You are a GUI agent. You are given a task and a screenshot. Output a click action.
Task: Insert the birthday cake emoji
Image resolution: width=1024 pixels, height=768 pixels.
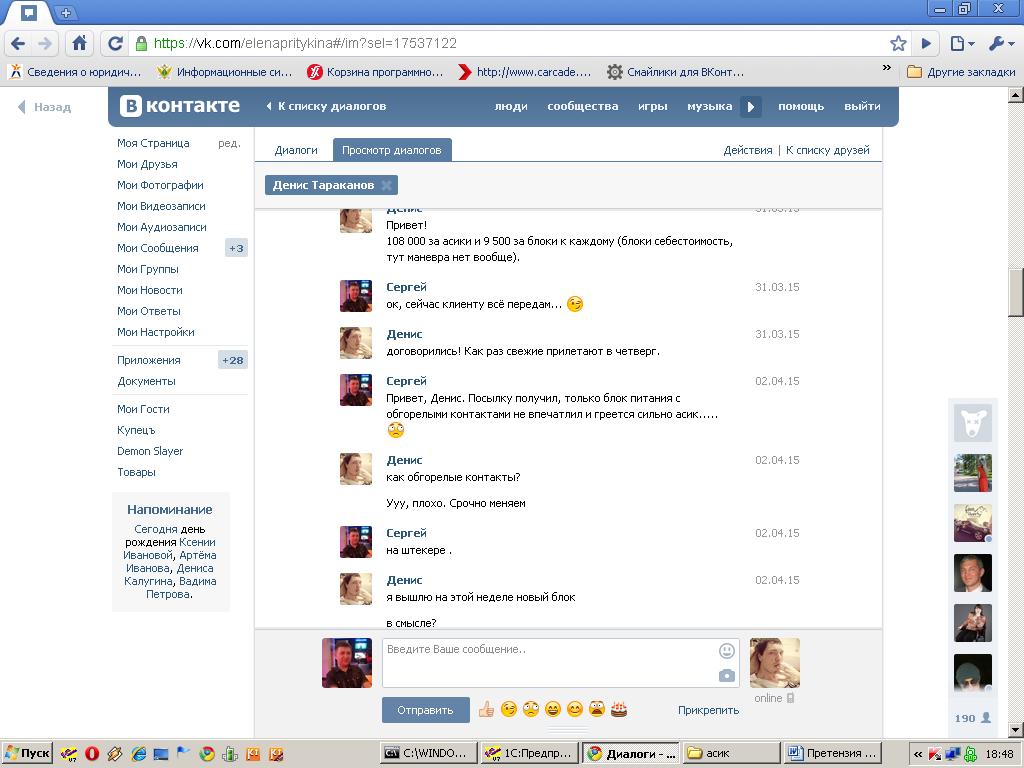(x=618, y=709)
